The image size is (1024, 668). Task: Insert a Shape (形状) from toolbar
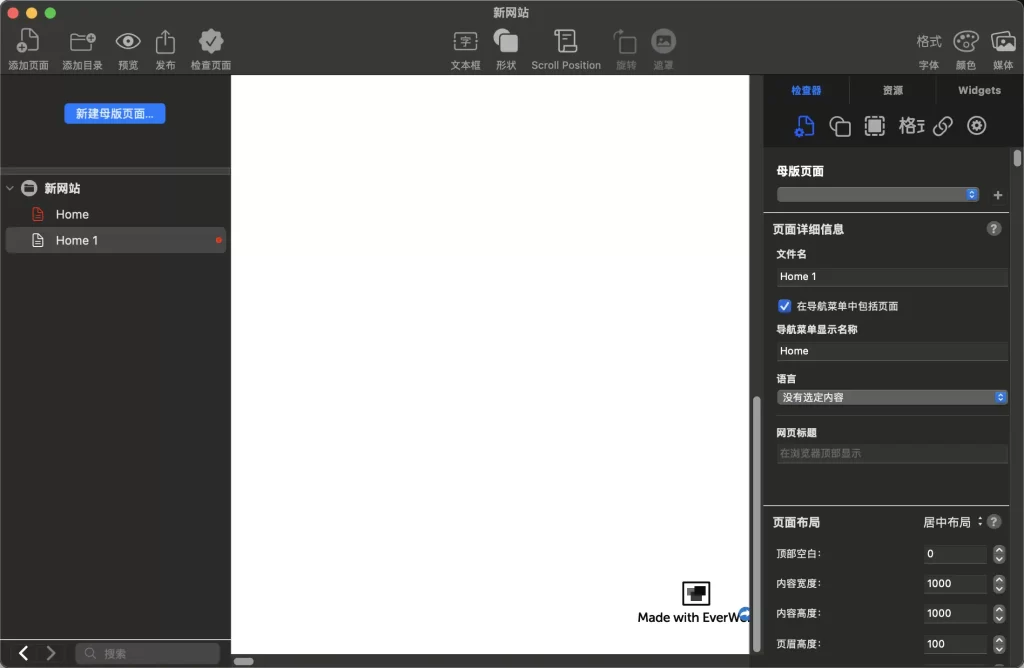pos(505,41)
